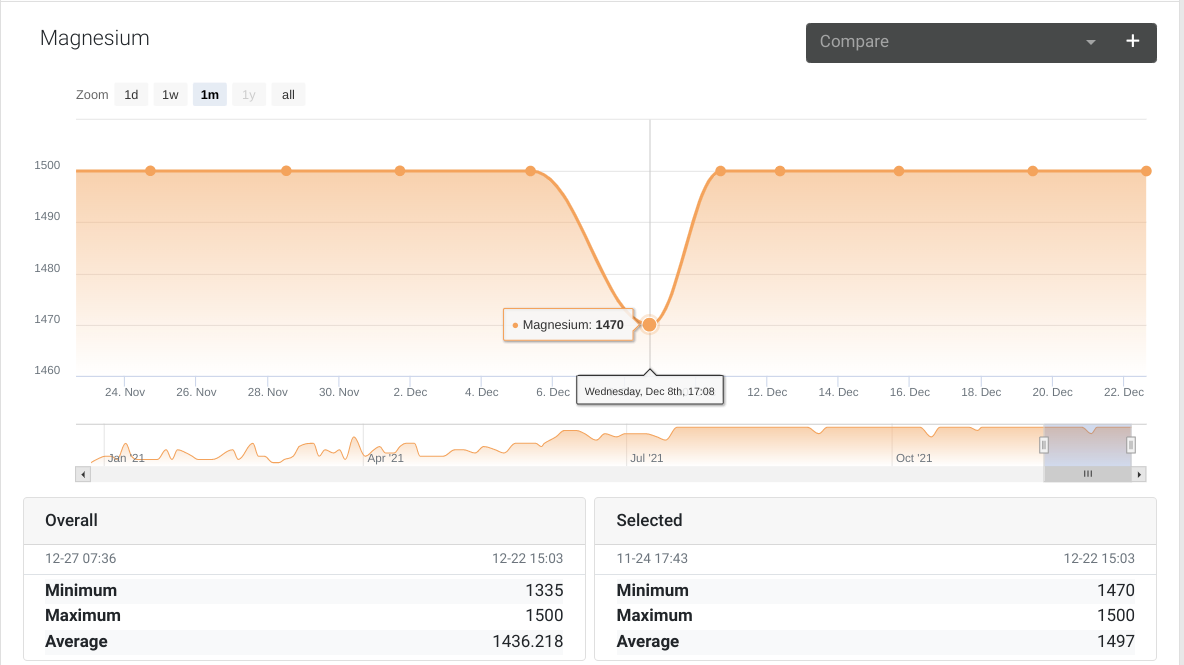Set chart zoom to 1w

point(171,94)
